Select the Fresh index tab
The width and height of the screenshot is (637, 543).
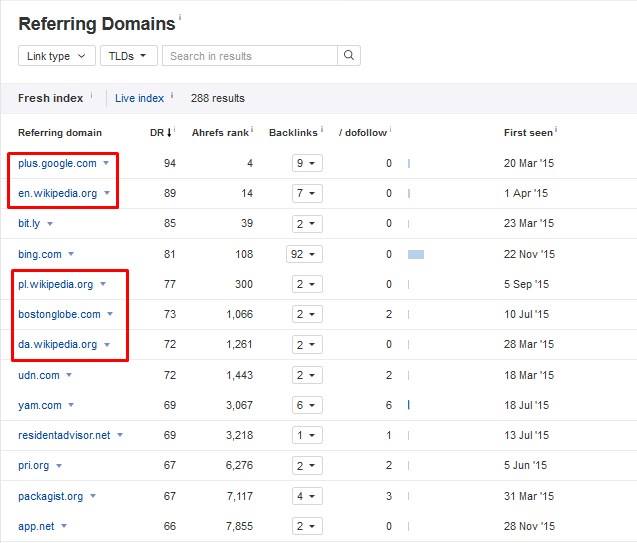(x=50, y=98)
